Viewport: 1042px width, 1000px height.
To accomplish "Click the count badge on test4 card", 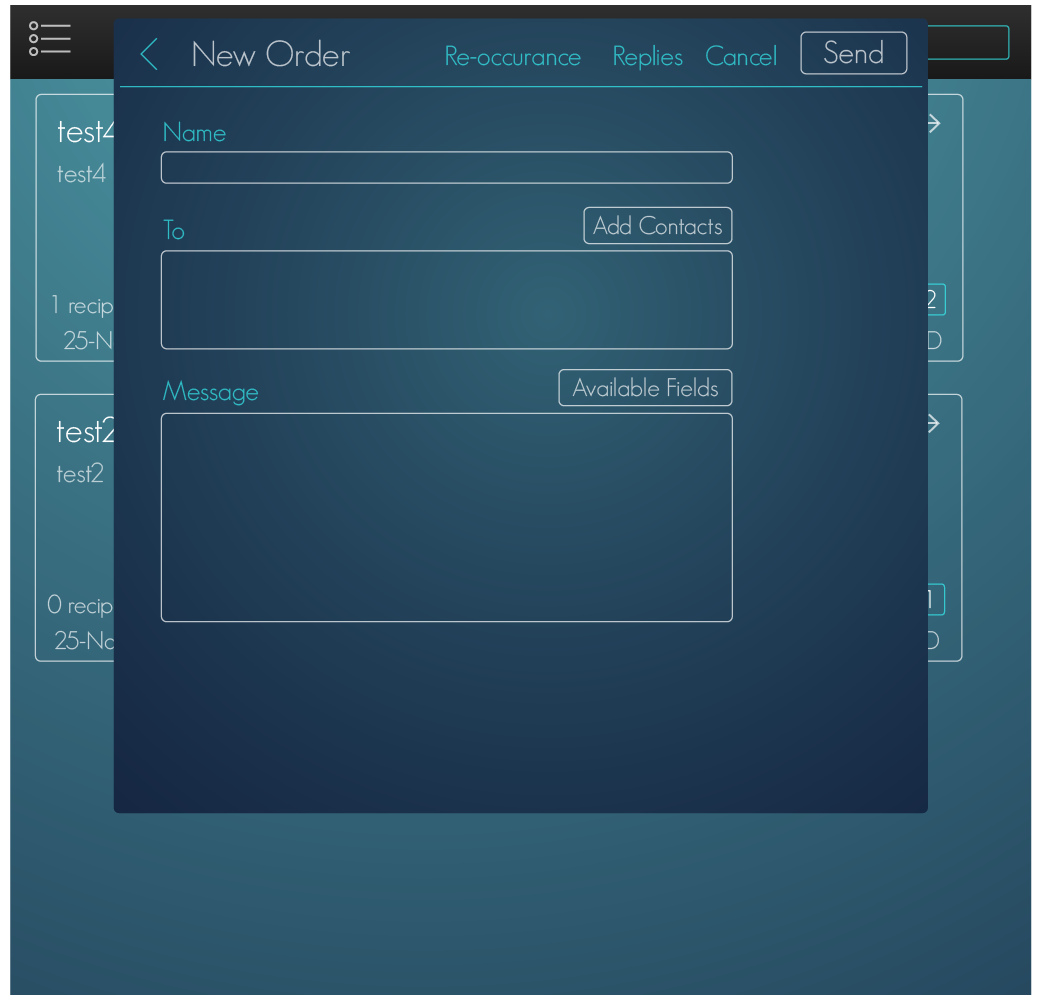I will [x=936, y=300].
